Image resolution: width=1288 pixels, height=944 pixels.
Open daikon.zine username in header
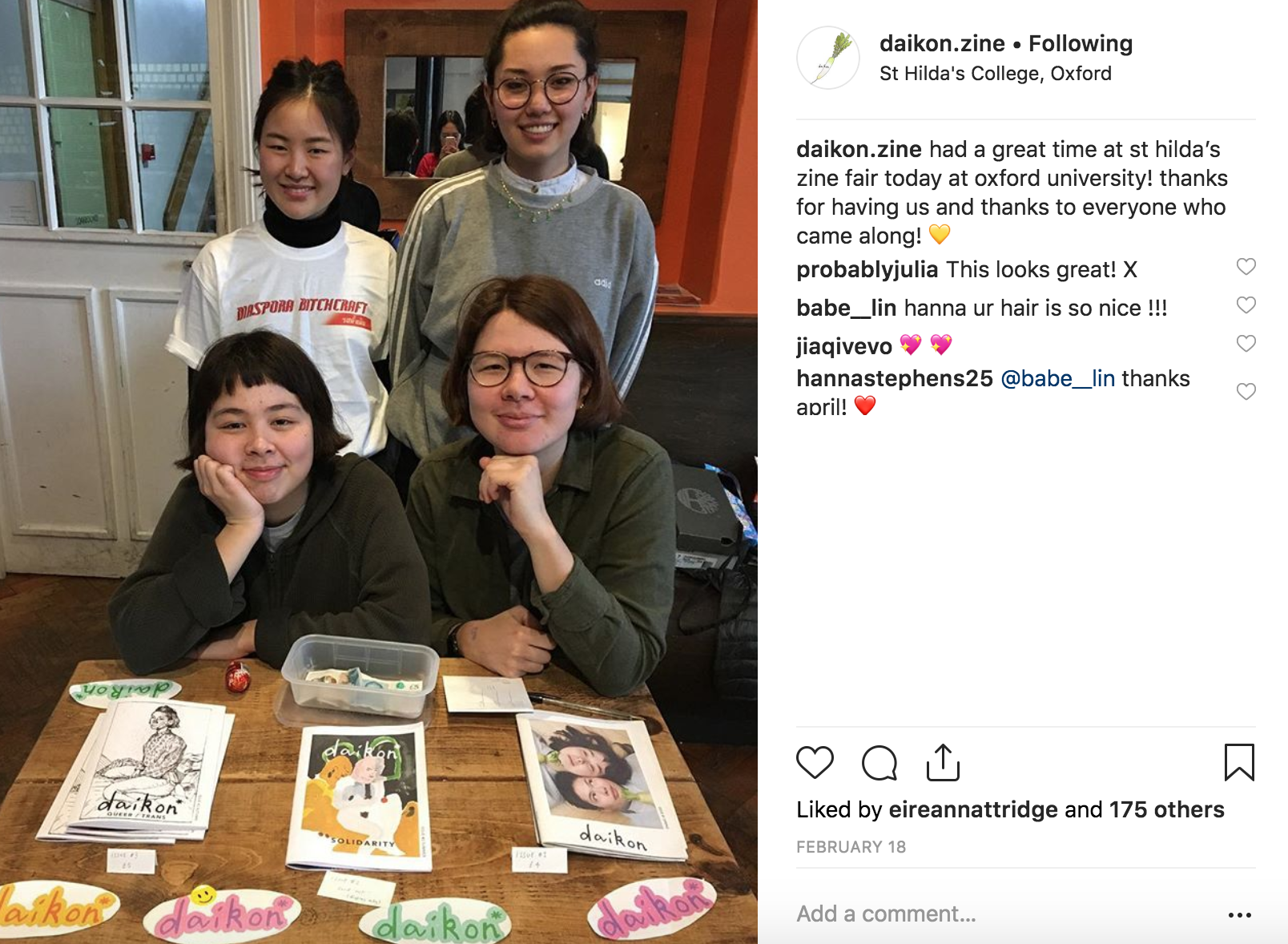tap(942, 43)
